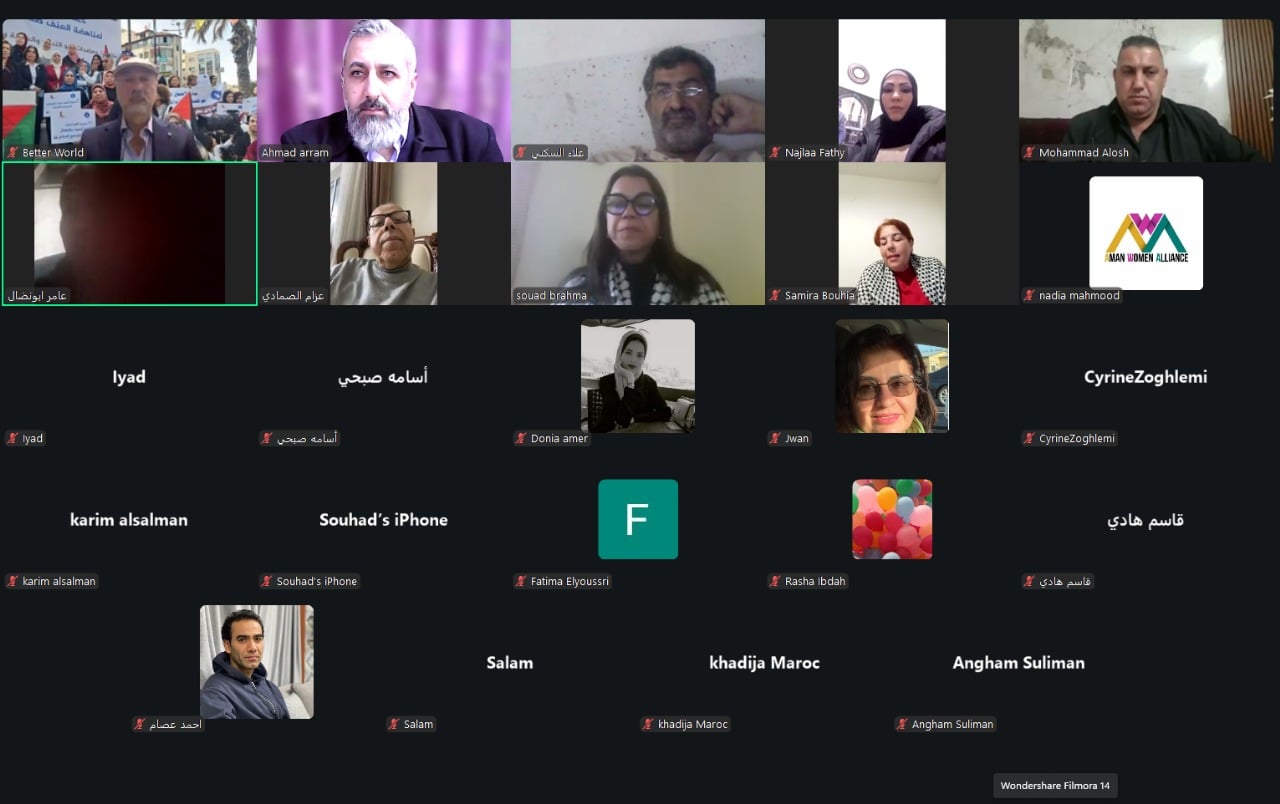The image size is (1280, 804).
Task: Select Ahmad arram's video tile
Action: click(x=384, y=91)
